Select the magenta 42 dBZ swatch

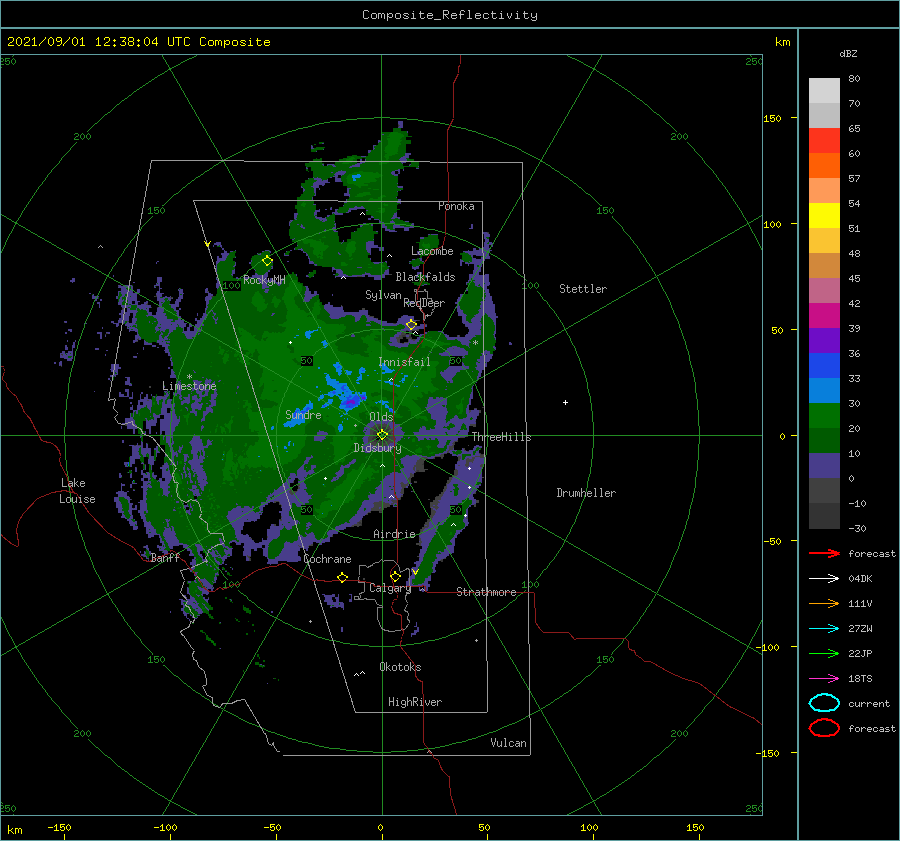(x=824, y=316)
